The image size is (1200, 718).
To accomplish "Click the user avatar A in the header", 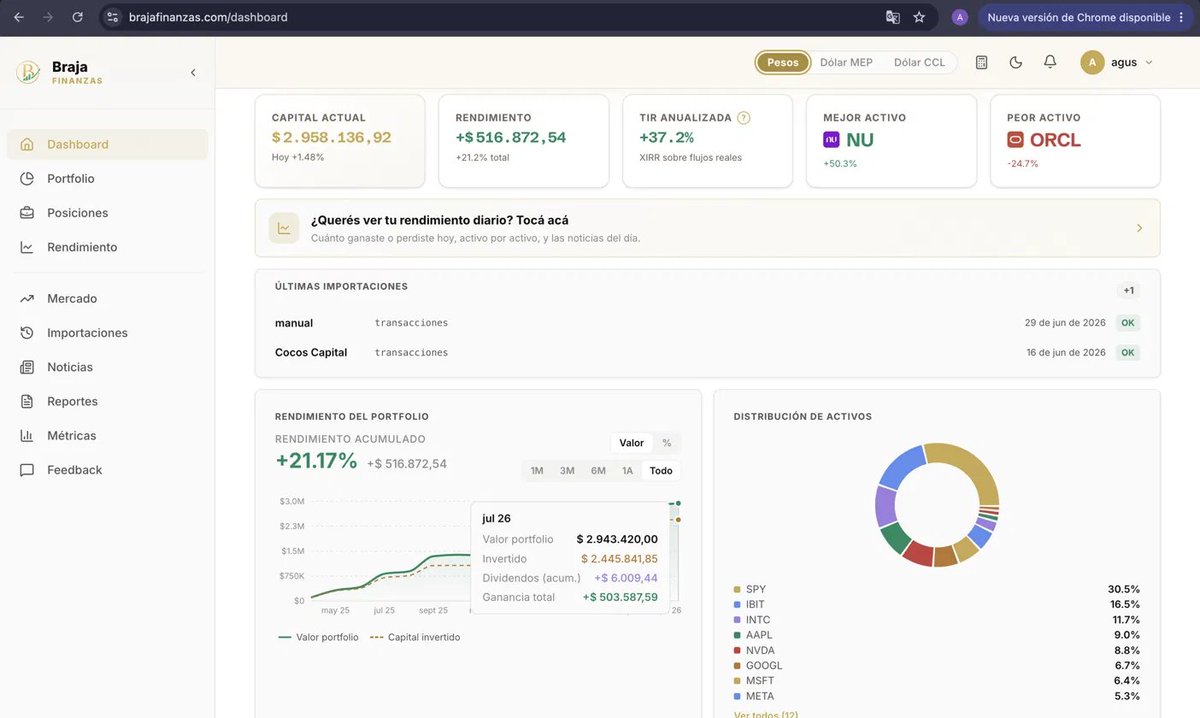I will 1092,62.
